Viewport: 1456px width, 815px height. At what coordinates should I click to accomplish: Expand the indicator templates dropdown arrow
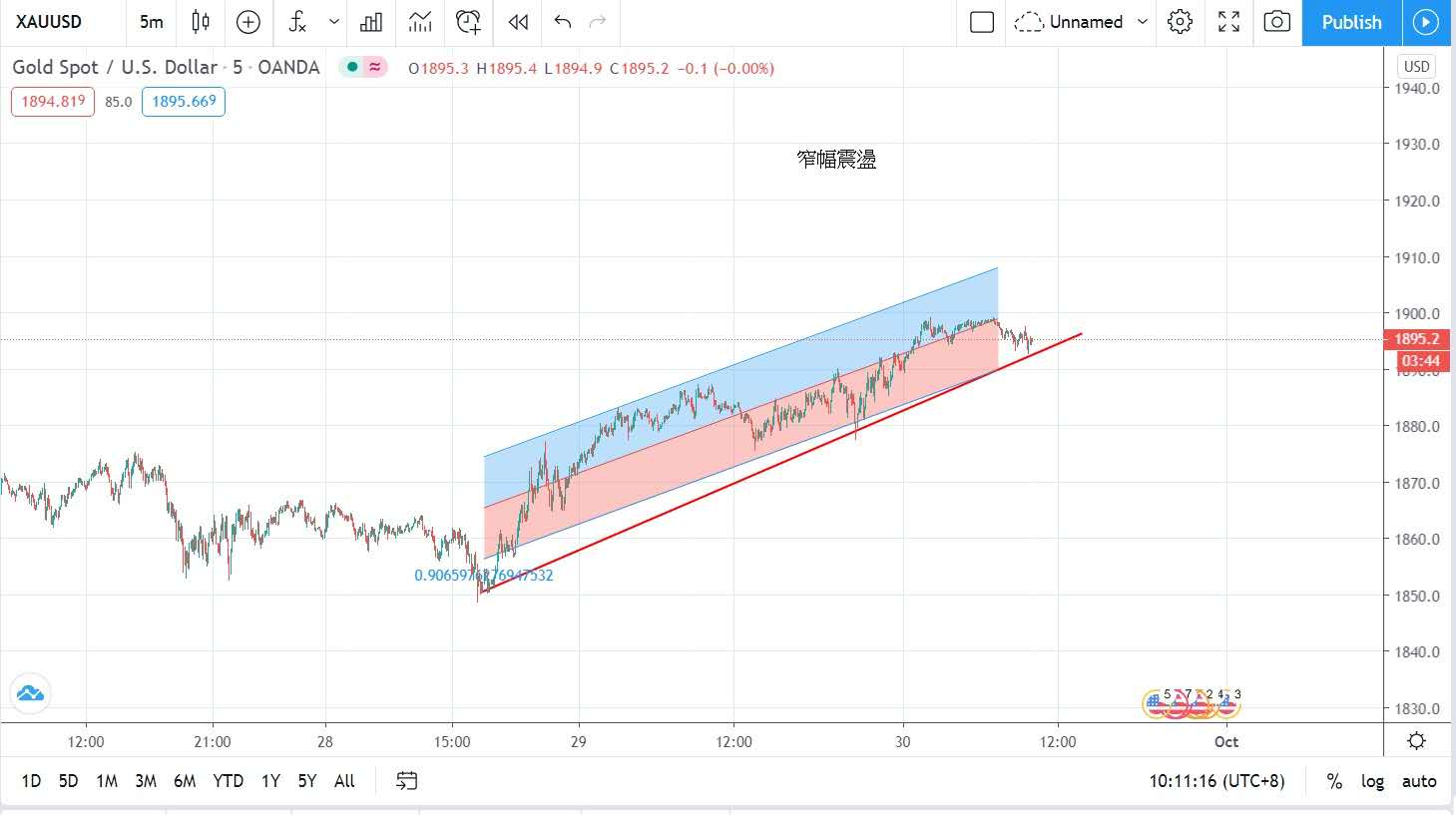coord(333,22)
